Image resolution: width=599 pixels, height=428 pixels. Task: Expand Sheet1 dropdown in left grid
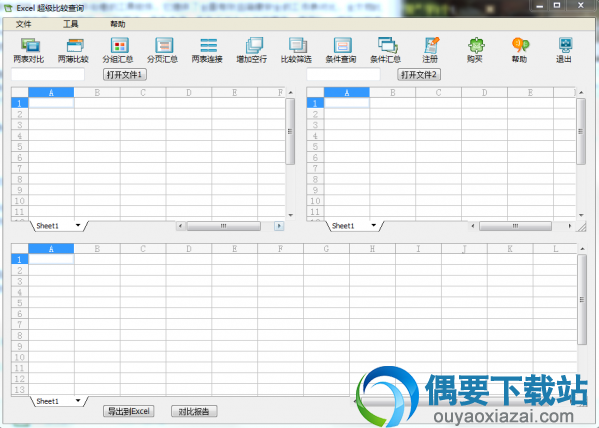pyautogui.click(x=78, y=225)
